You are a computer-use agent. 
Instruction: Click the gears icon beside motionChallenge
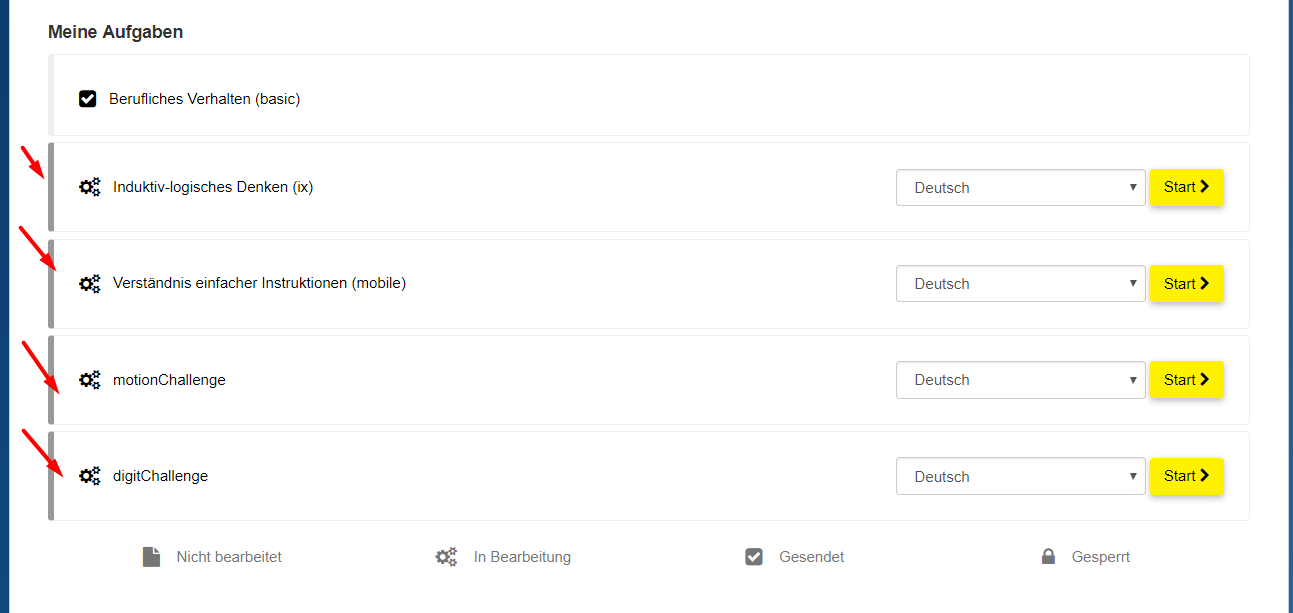(x=90, y=380)
